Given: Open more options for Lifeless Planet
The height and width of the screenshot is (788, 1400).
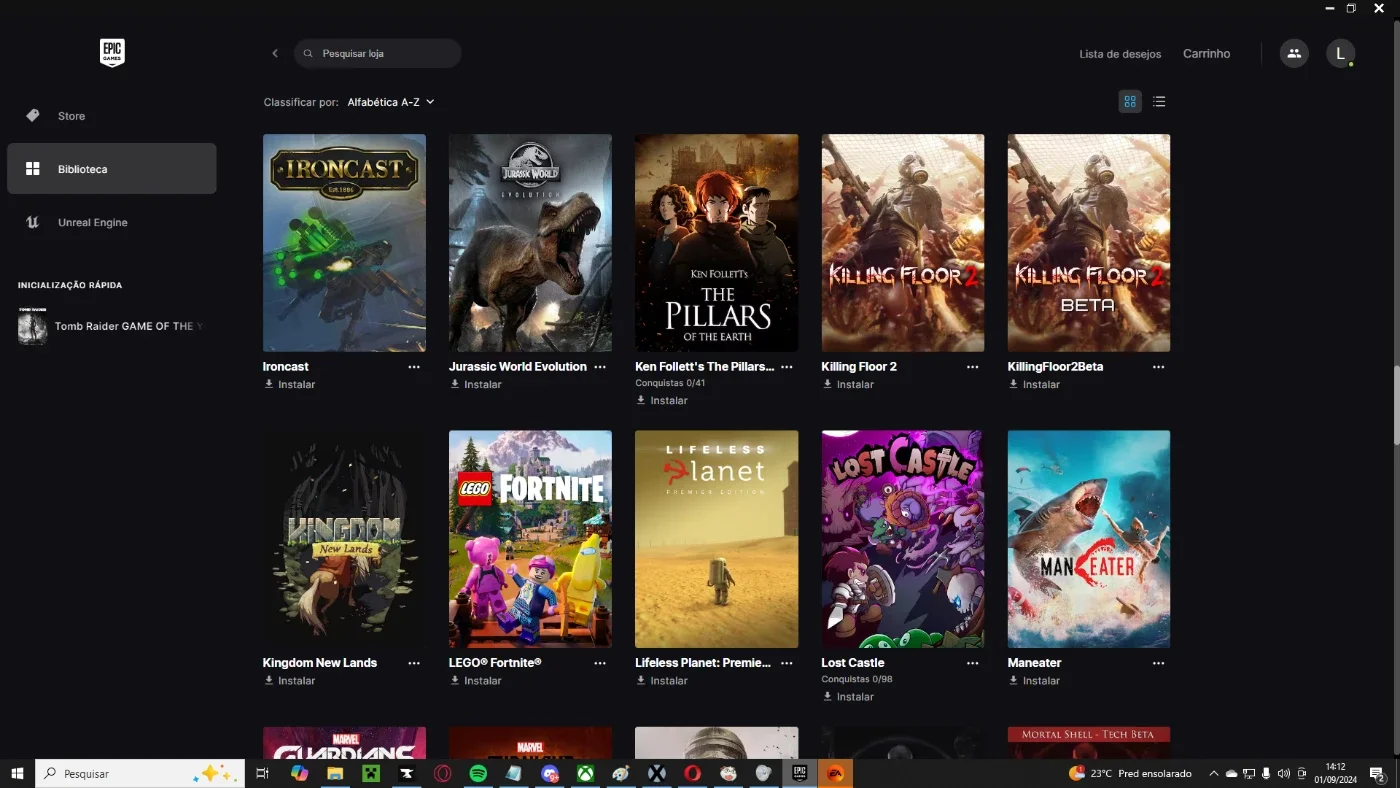Looking at the screenshot, I should [786, 663].
